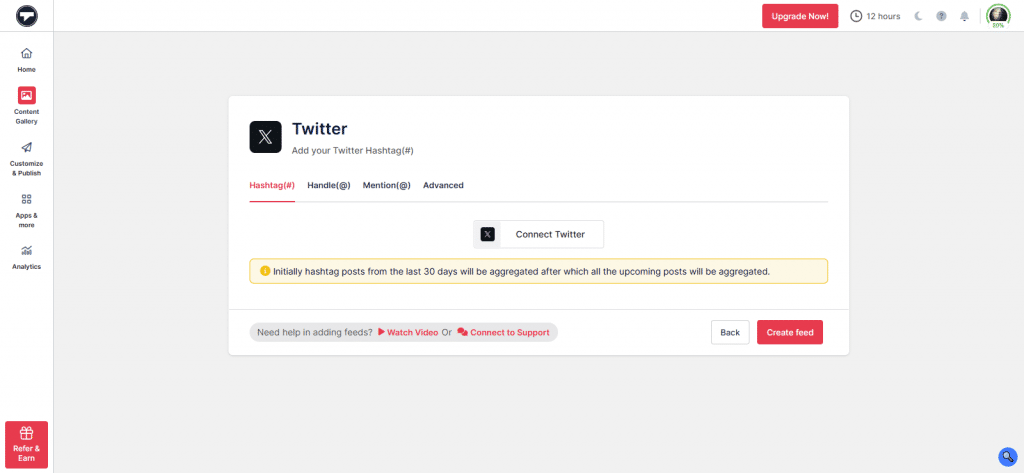Click the Twitter heading text

(x=319, y=129)
